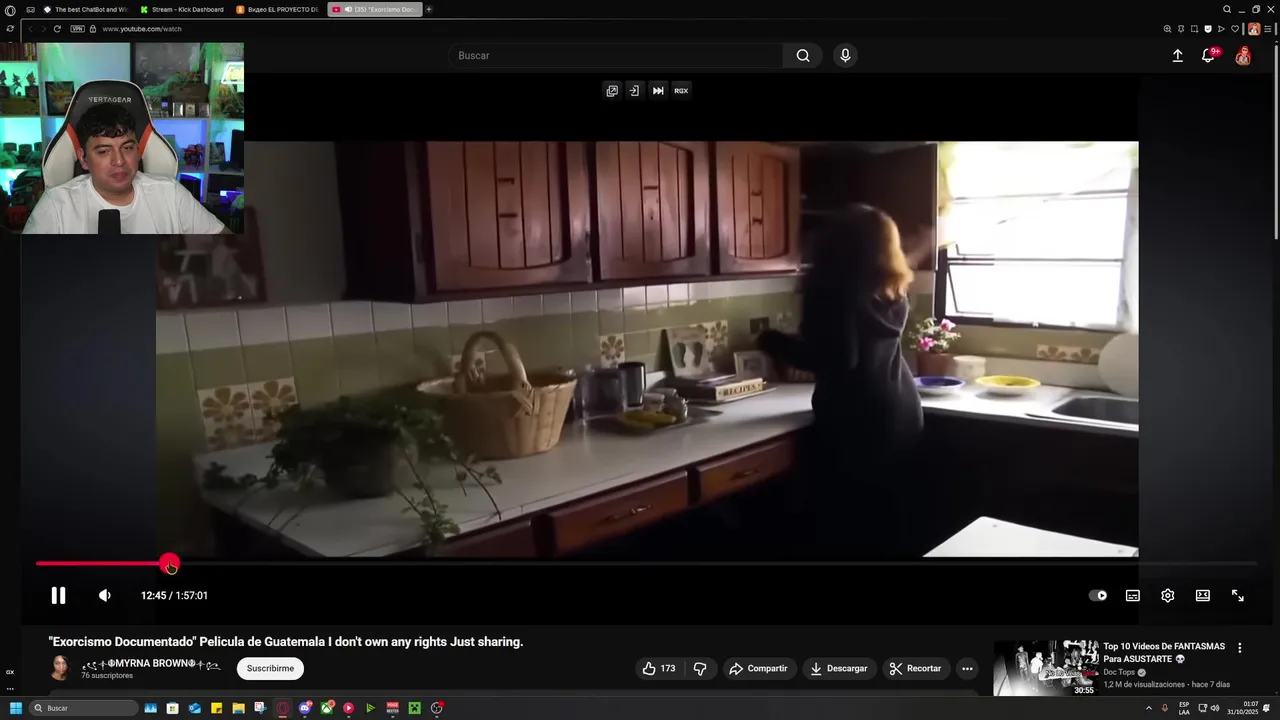1280x720 pixels.
Task: Click the browser tab search magnifier
Action: (1227, 9)
